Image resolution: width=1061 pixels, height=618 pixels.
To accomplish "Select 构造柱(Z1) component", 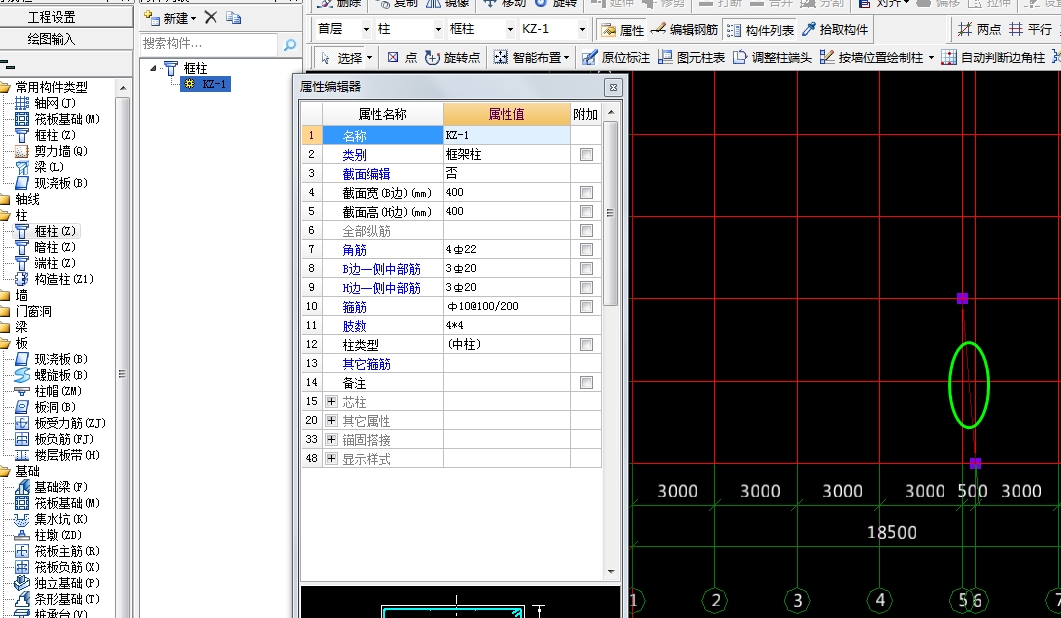I will click(x=55, y=279).
